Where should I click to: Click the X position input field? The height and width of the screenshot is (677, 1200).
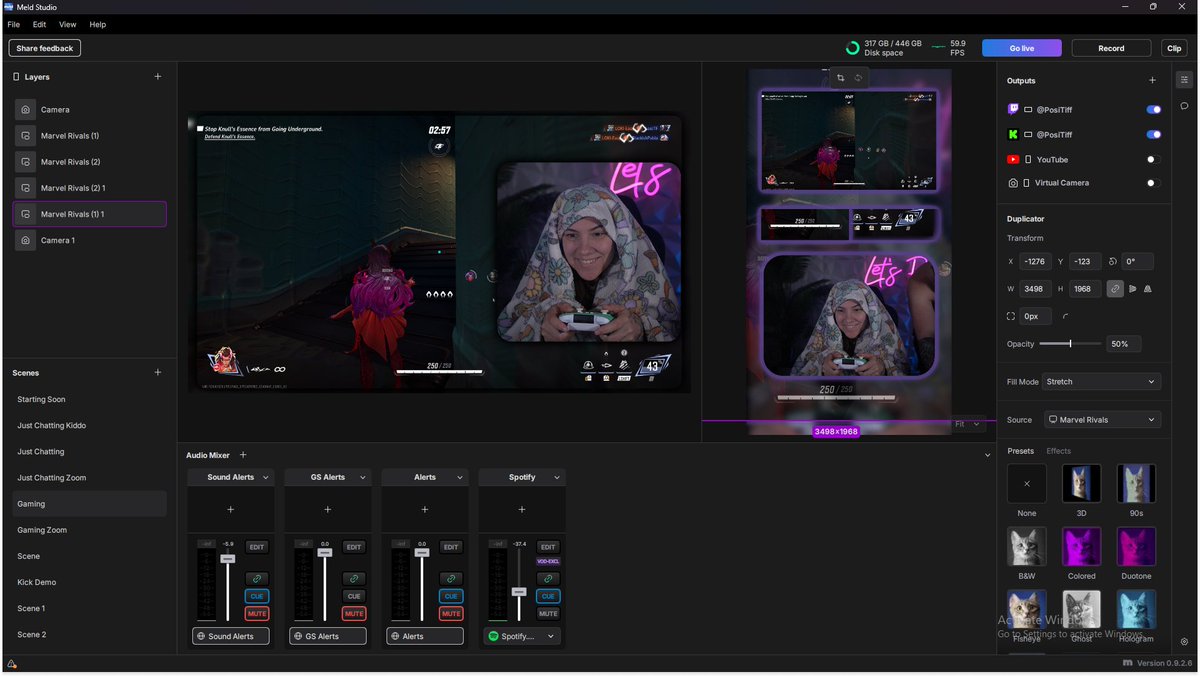tap(1035, 262)
